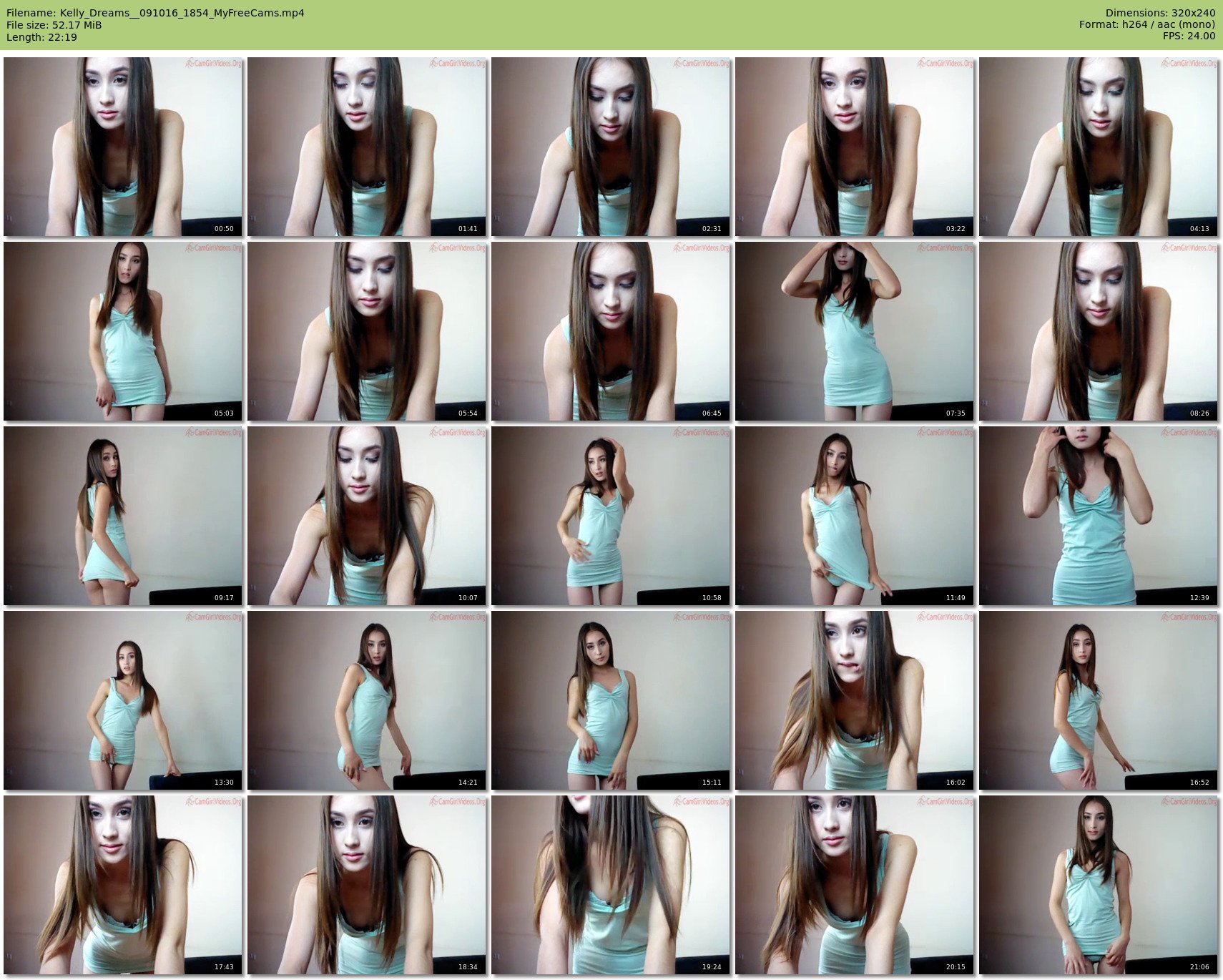The width and height of the screenshot is (1223, 980).
Task: Select the 11:49 thumbnail
Action: click(855, 516)
